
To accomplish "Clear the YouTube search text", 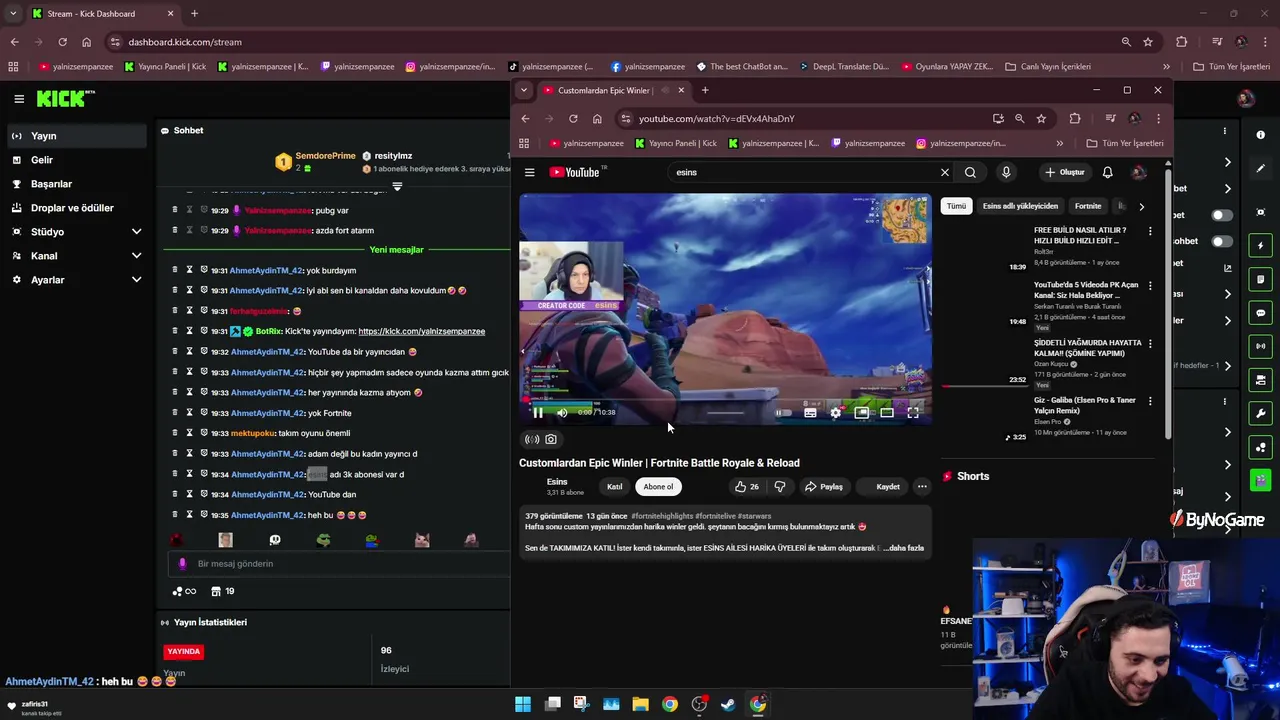I will click(x=944, y=172).
